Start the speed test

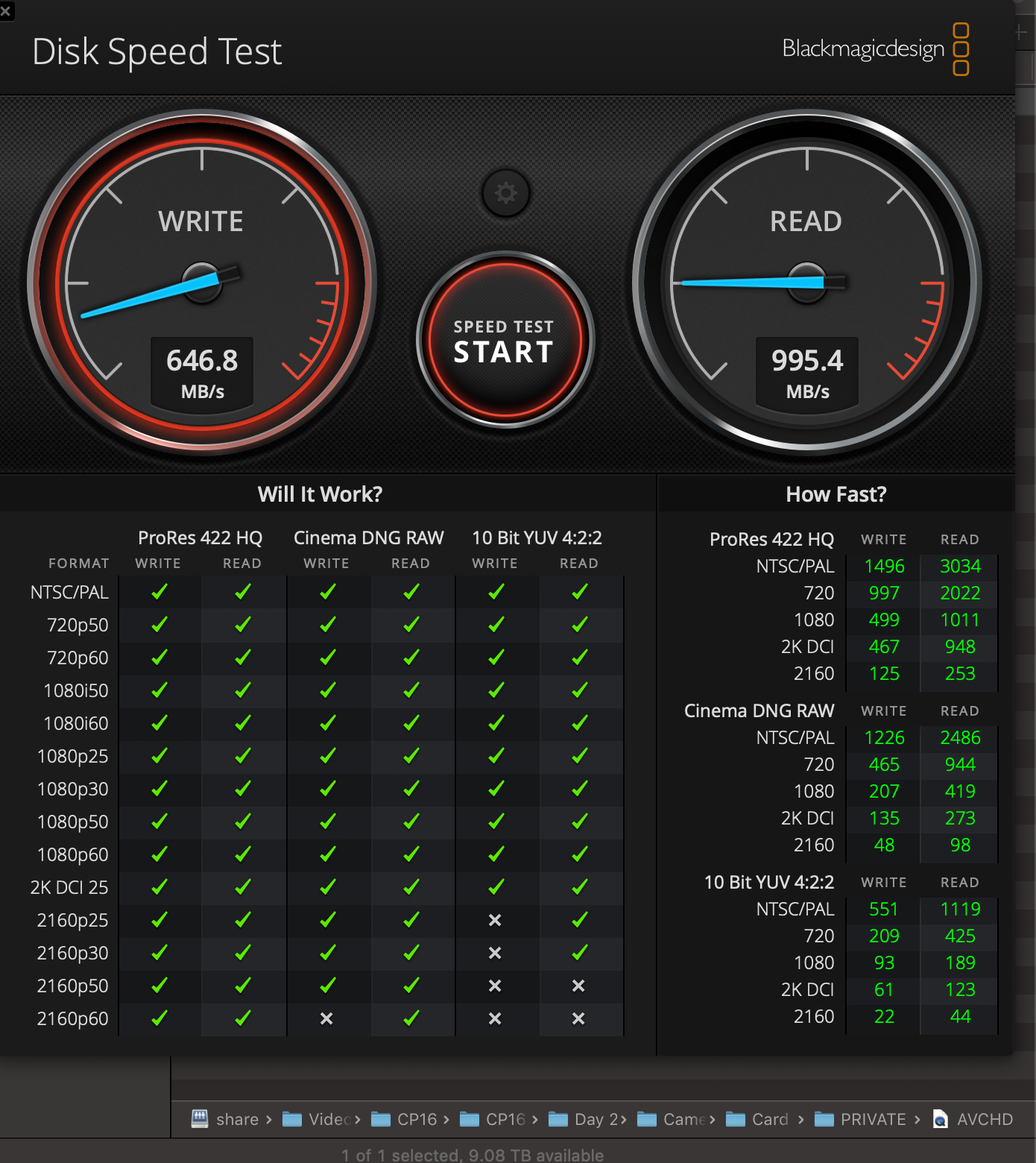(x=505, y=340)
